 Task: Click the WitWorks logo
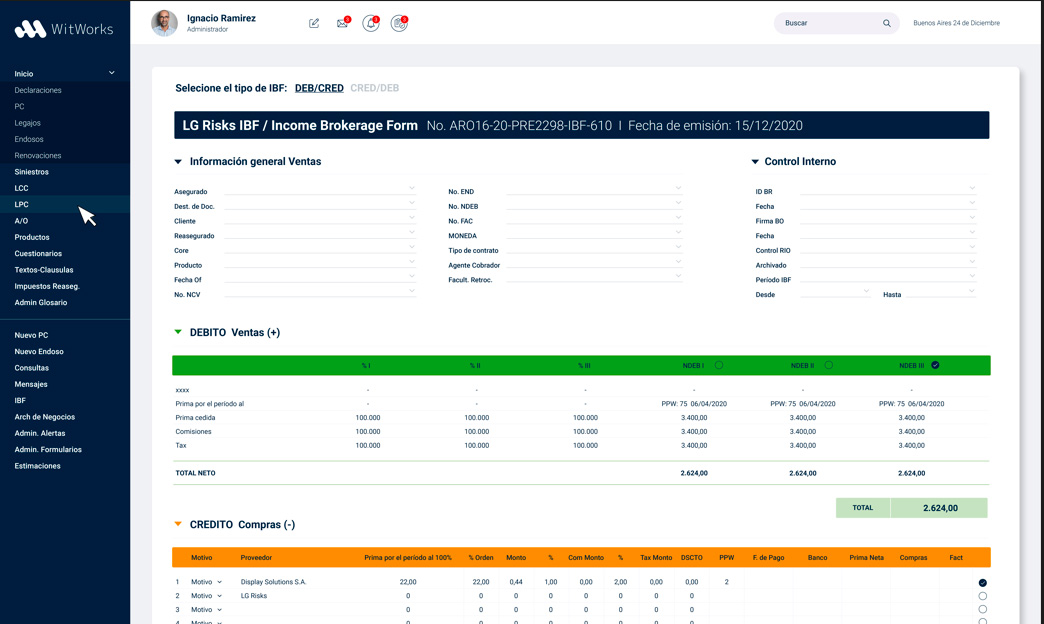64,29
